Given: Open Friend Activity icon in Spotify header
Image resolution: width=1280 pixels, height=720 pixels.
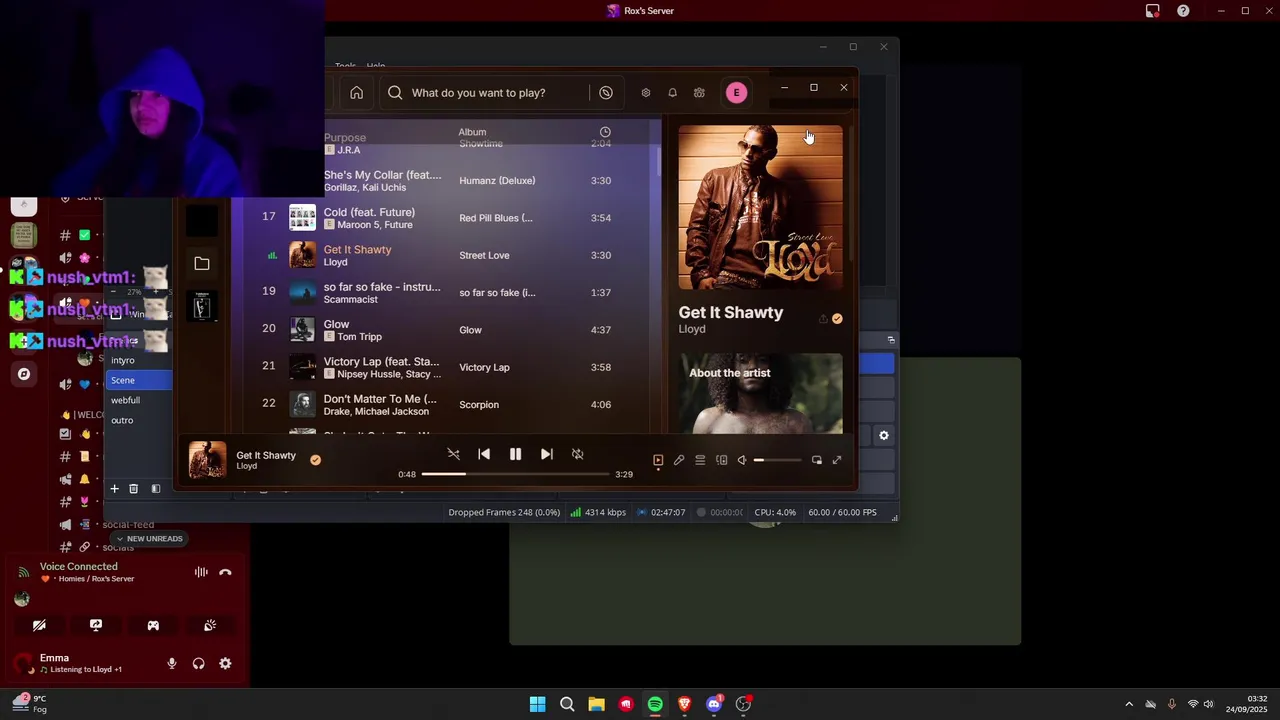Looking at the screenshot, I should [699, 92].
